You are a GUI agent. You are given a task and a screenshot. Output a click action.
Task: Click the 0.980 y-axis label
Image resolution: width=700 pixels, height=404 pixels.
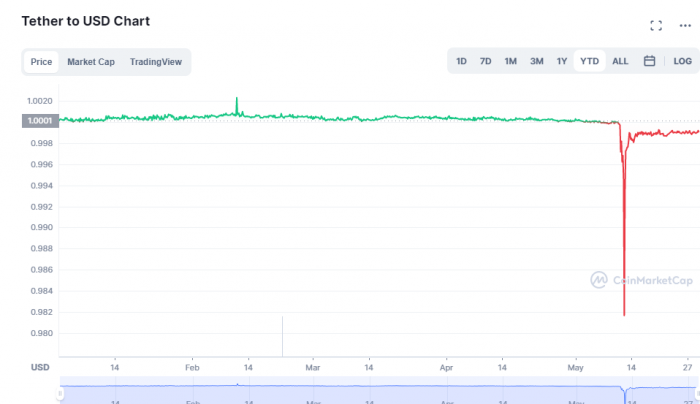[42, 333]
